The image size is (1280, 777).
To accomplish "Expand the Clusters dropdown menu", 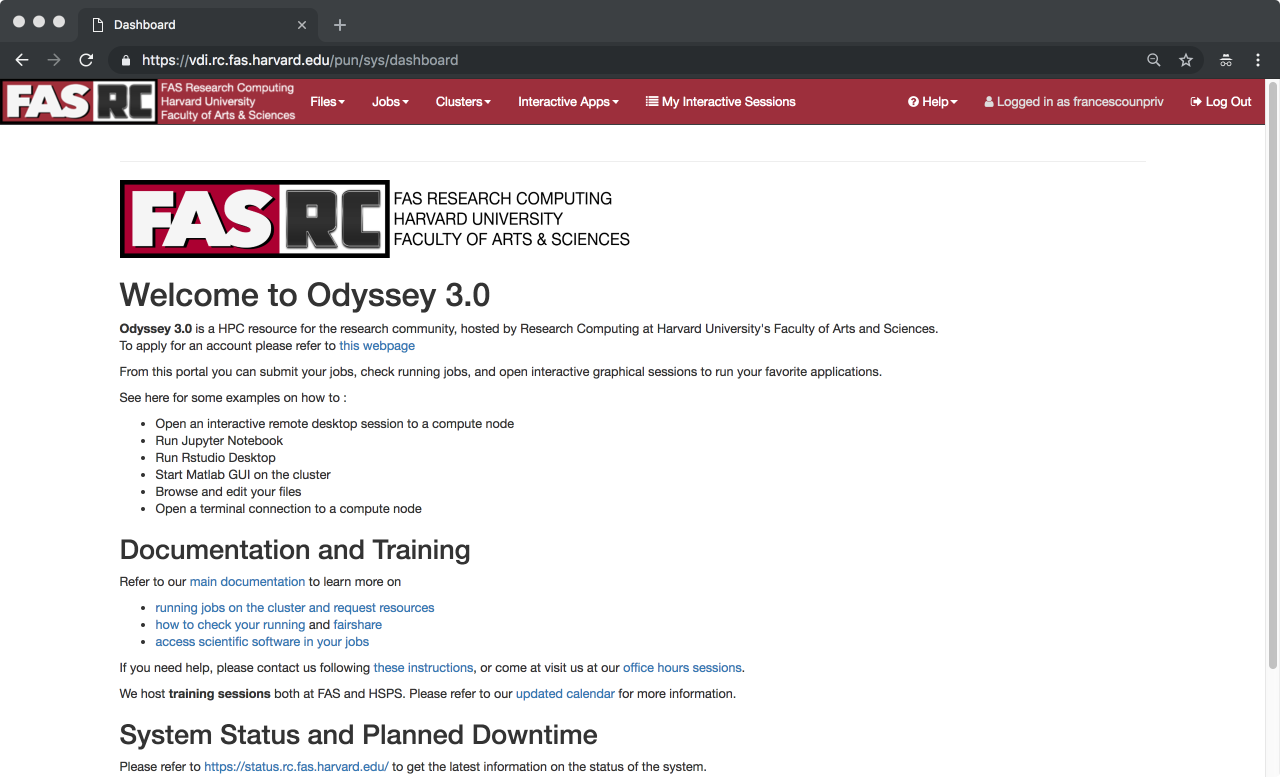I will point(463,102).
